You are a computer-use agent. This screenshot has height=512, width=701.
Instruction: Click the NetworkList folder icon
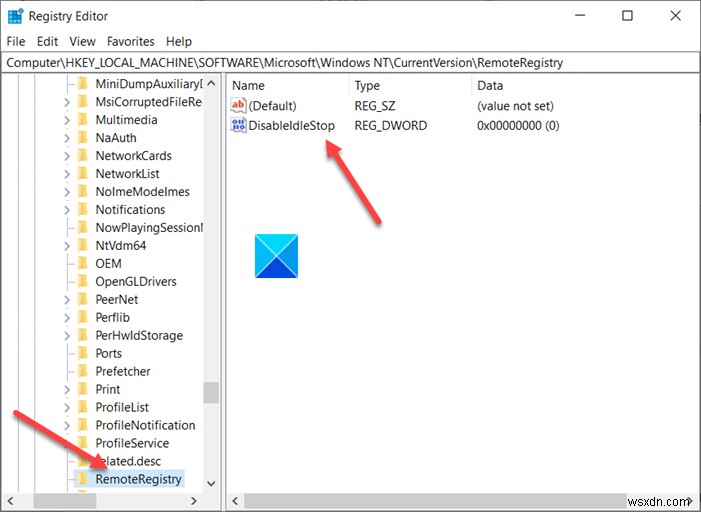(x=82, y=173)
